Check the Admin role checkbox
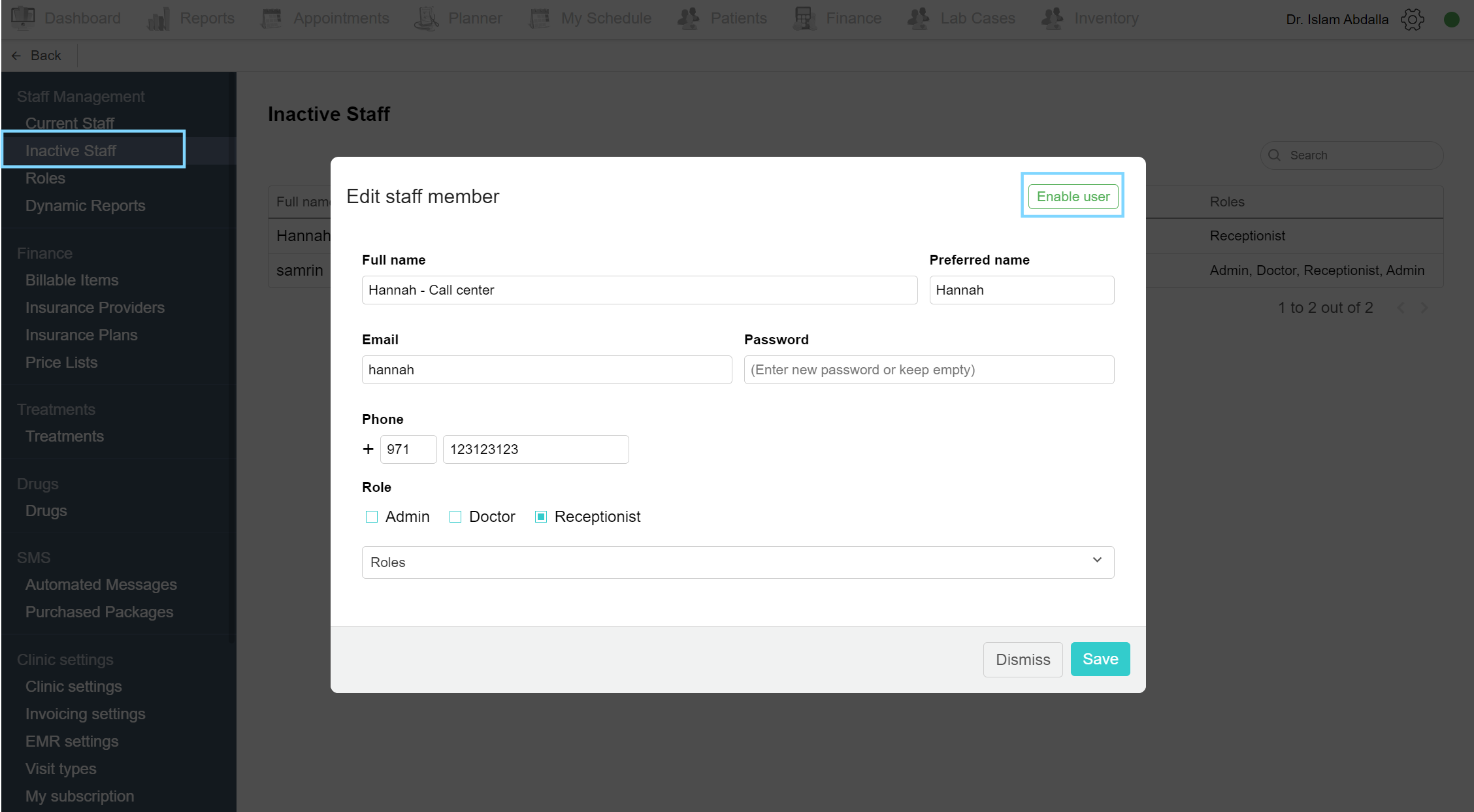 coord(372,517)
